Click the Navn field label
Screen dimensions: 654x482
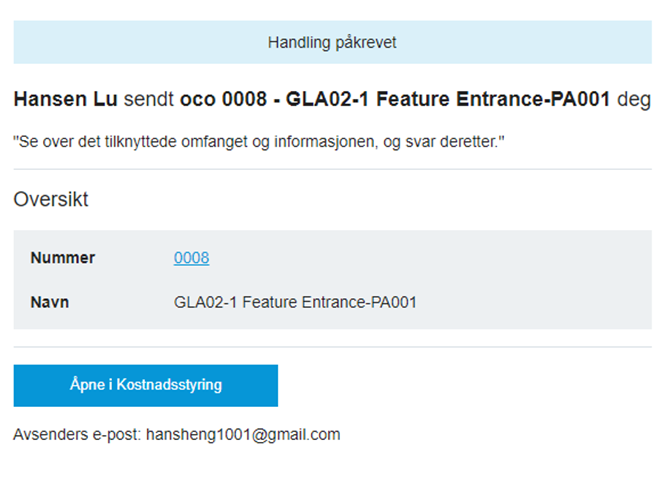coord(50,302)
